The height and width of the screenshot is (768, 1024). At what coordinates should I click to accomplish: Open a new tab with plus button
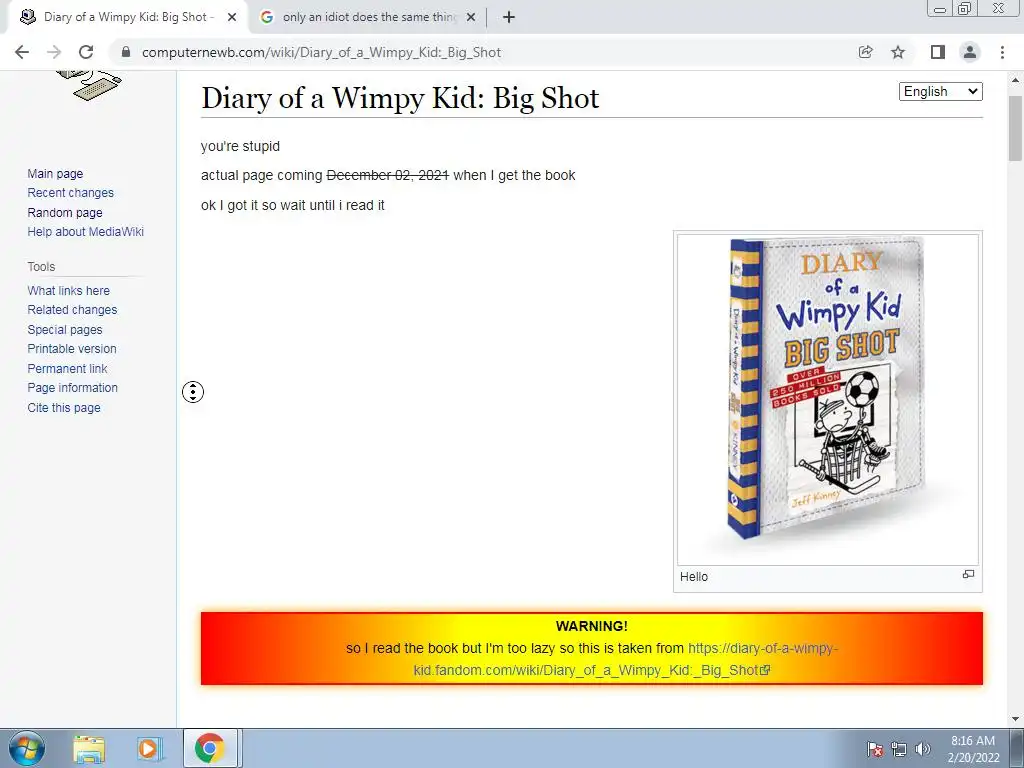509,18
